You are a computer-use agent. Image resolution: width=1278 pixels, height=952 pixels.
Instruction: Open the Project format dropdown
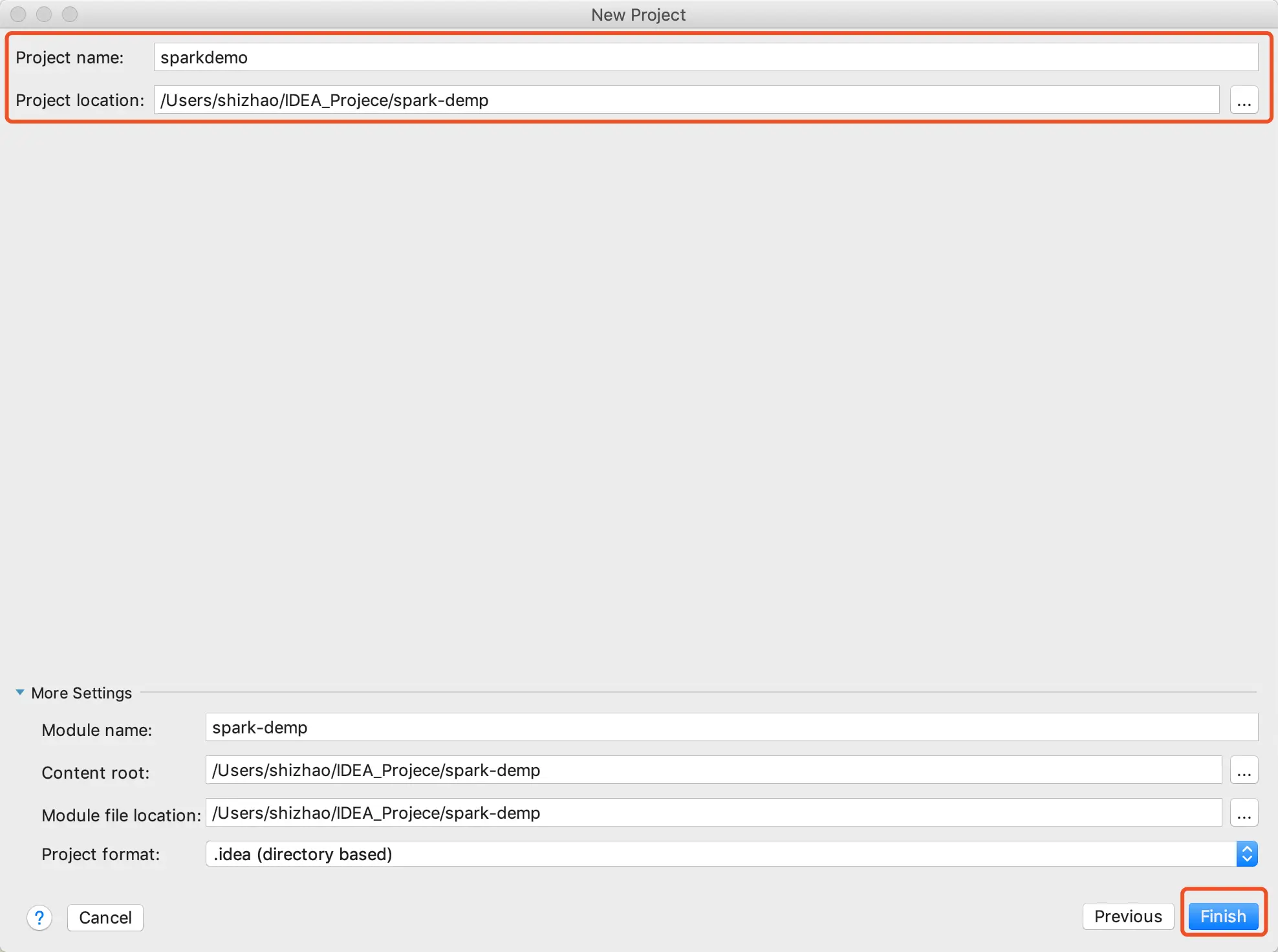click(720, 854)
